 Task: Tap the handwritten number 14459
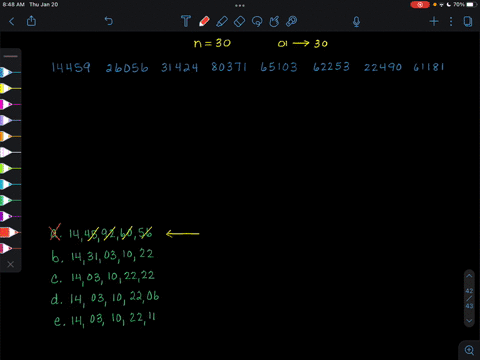71,67
